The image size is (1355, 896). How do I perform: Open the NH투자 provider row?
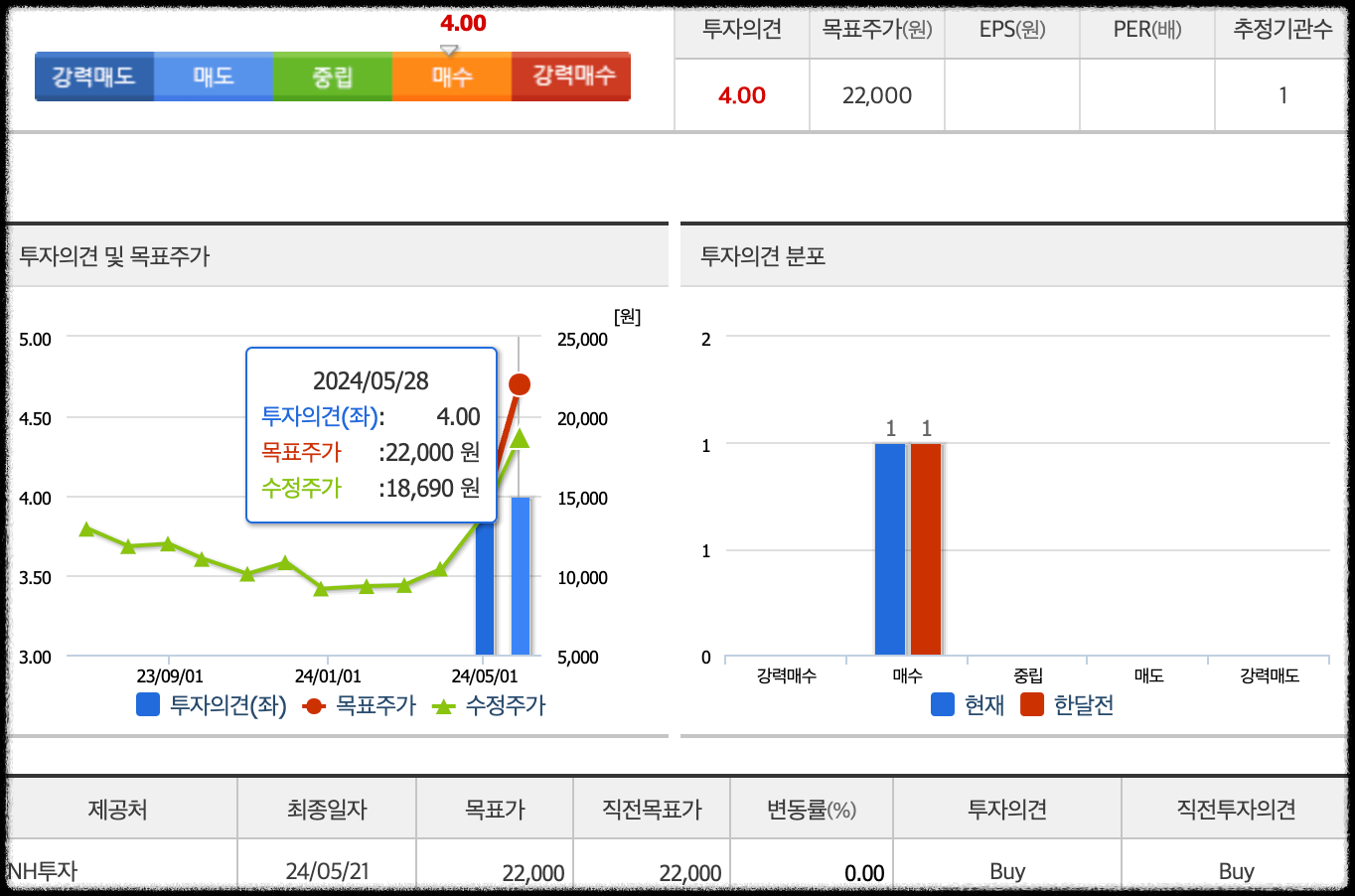click(43, 871)
